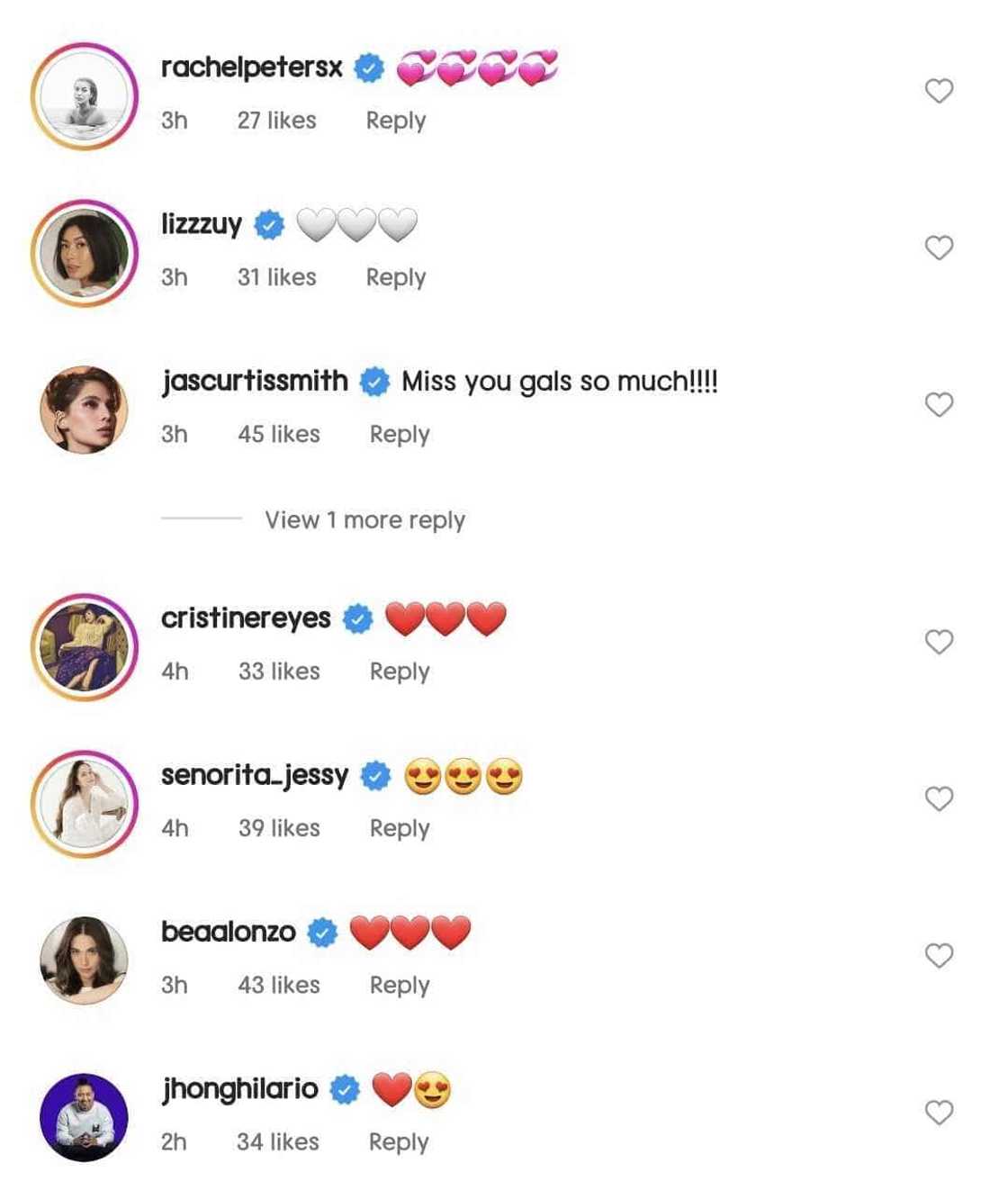The width and height of the screenshot is (1008, 1199).
Task: Reply to jascurtissmith's comment
Action: click(400, 435)
